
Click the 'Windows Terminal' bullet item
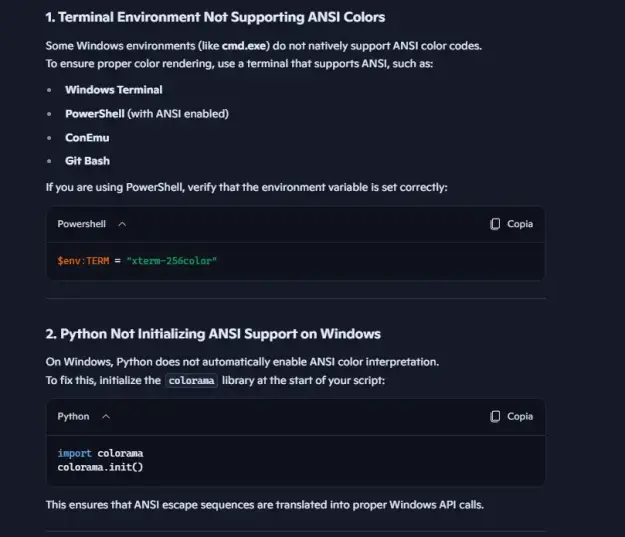pos(114,90)
